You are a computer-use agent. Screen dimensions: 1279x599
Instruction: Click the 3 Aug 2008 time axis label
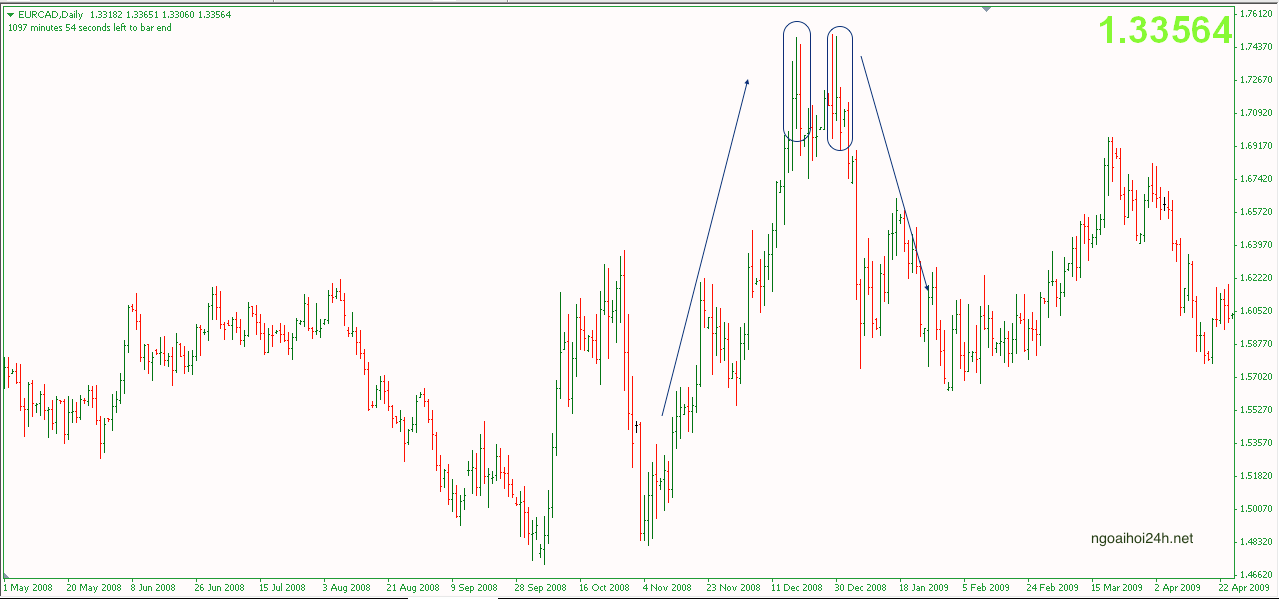347,588
